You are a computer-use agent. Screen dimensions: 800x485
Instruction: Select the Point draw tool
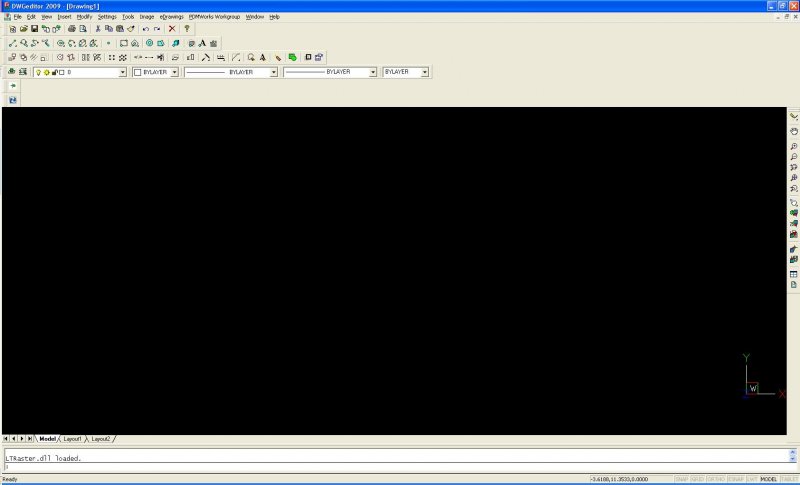[108, 43]
